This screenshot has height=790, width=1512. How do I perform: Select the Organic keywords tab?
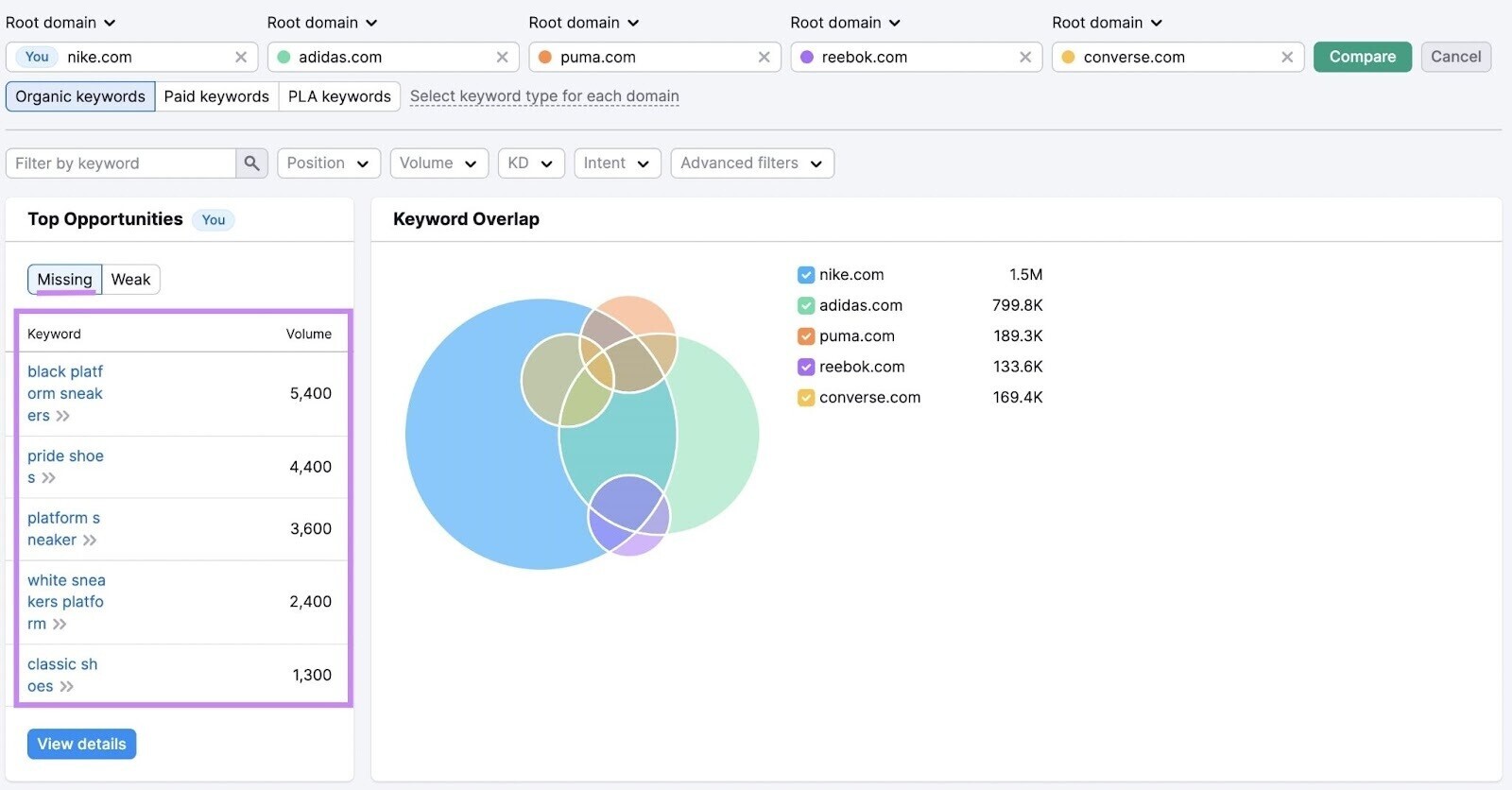pyautogui.click(x=80, y=96)
